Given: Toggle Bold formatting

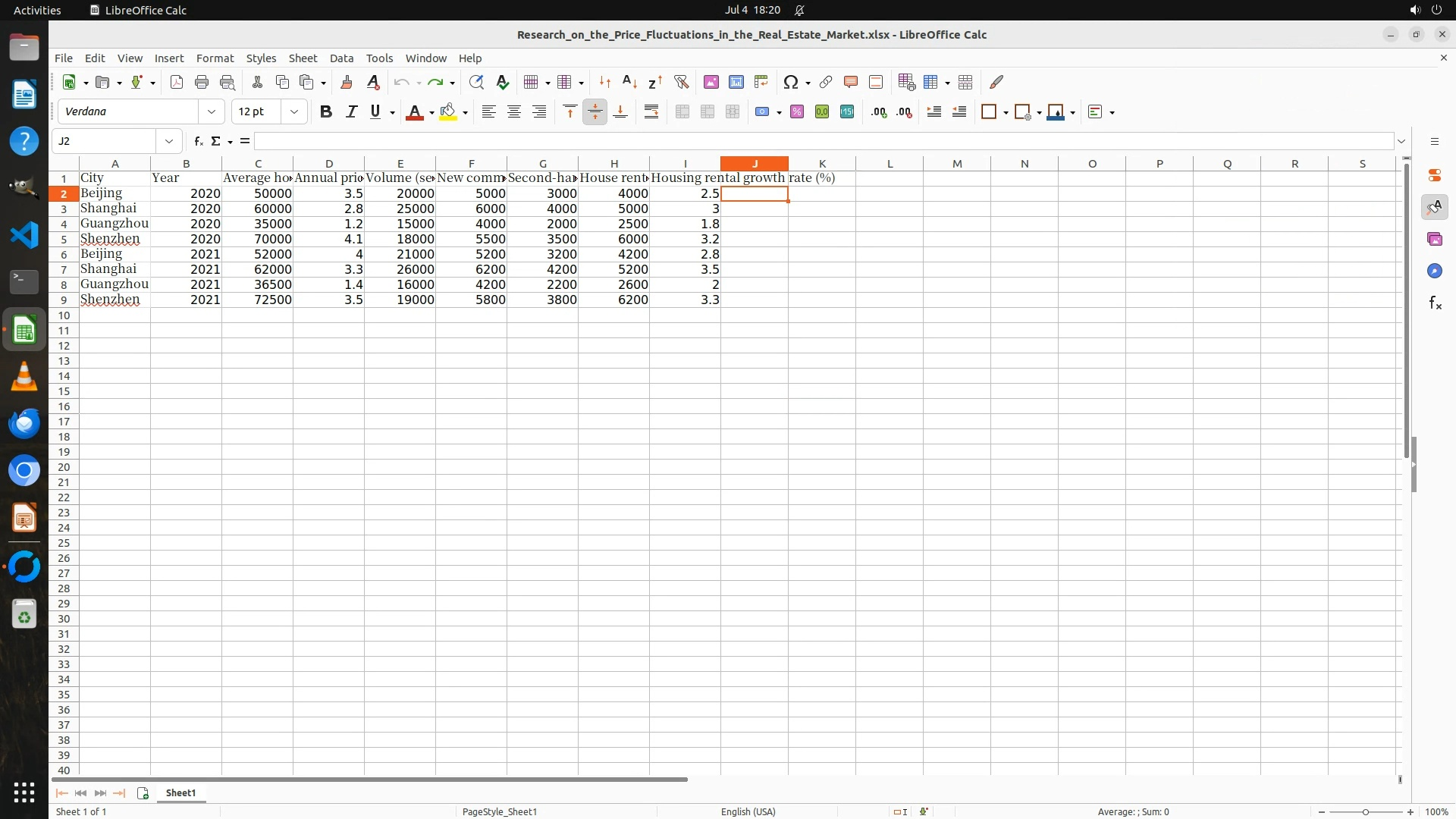Looking at the screenshot, I should pyautogui.click(x=326, y=112).
